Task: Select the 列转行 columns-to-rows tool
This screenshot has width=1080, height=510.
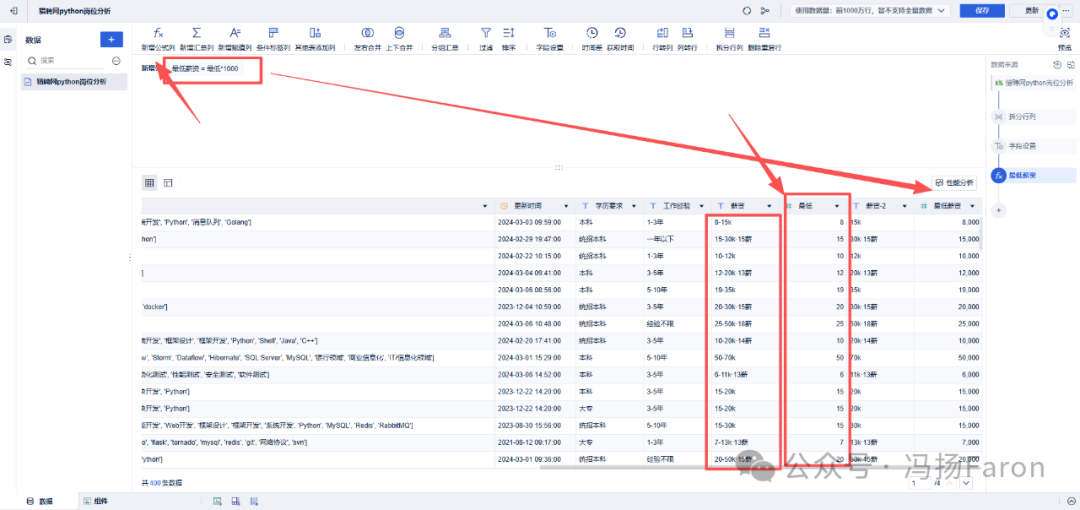Action: tap(687, 39)
